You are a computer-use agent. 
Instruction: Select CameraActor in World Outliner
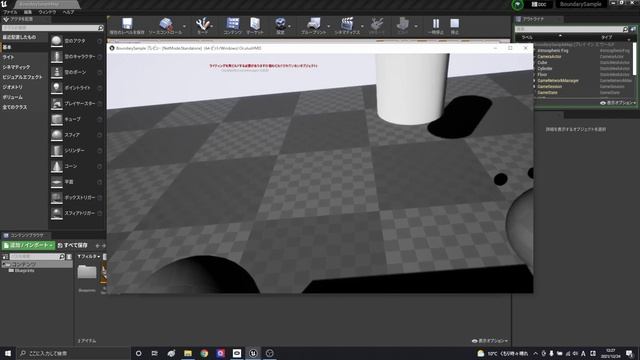[x=549, y=57]
